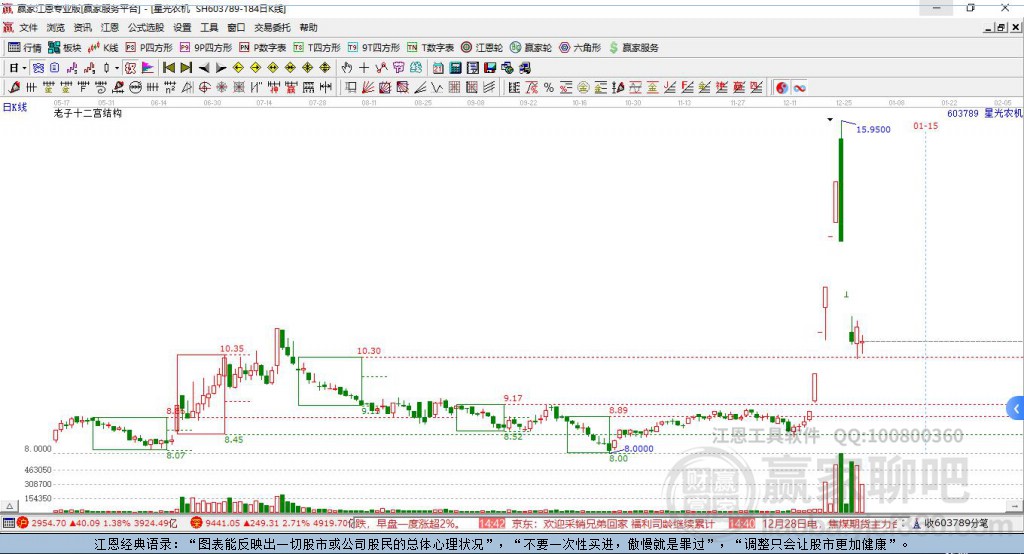Open the 行情 quotes view

tap(25, 48)
